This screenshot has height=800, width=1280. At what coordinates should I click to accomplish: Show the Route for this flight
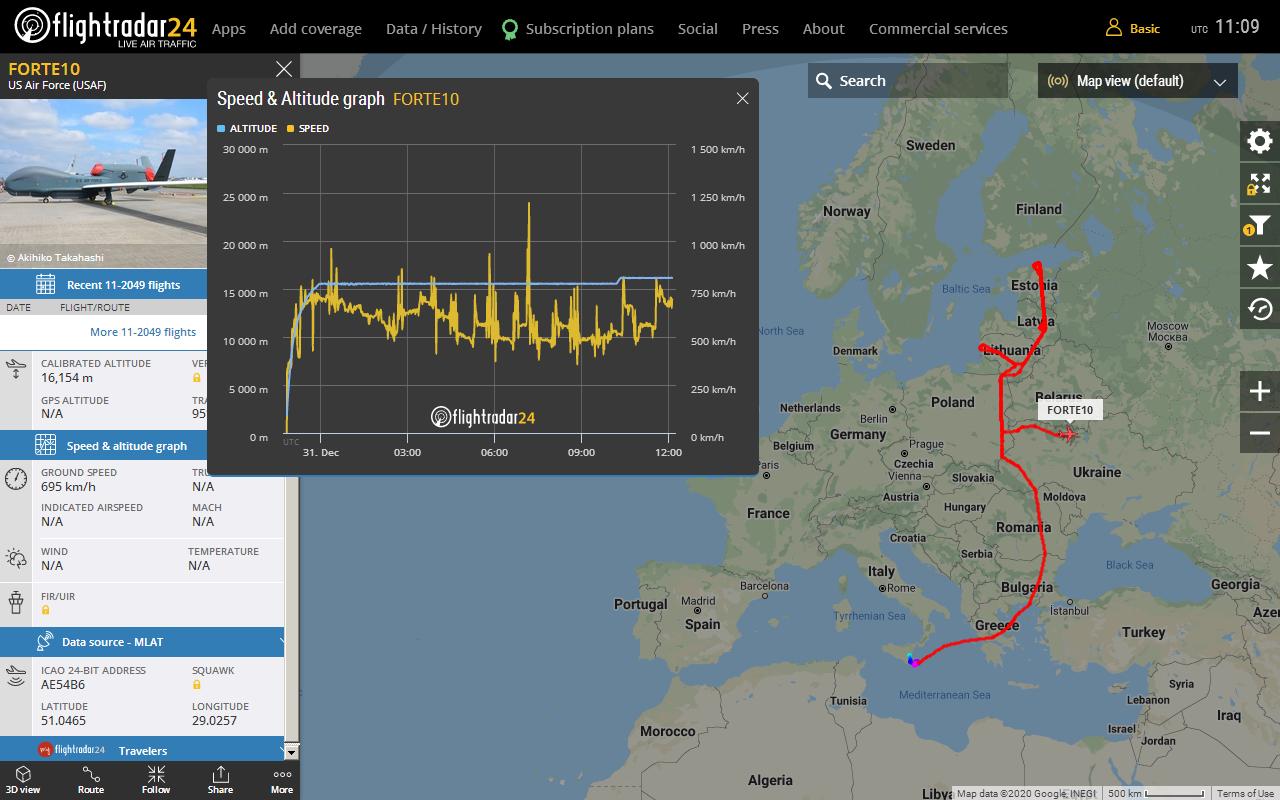coord(91,780)
